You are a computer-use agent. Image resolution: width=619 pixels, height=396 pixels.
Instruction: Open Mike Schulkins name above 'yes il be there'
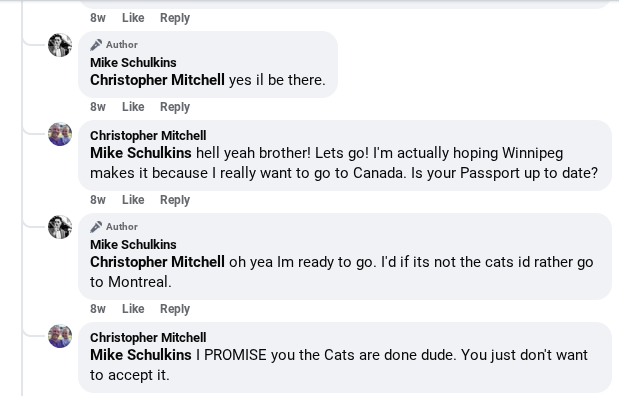133,62
